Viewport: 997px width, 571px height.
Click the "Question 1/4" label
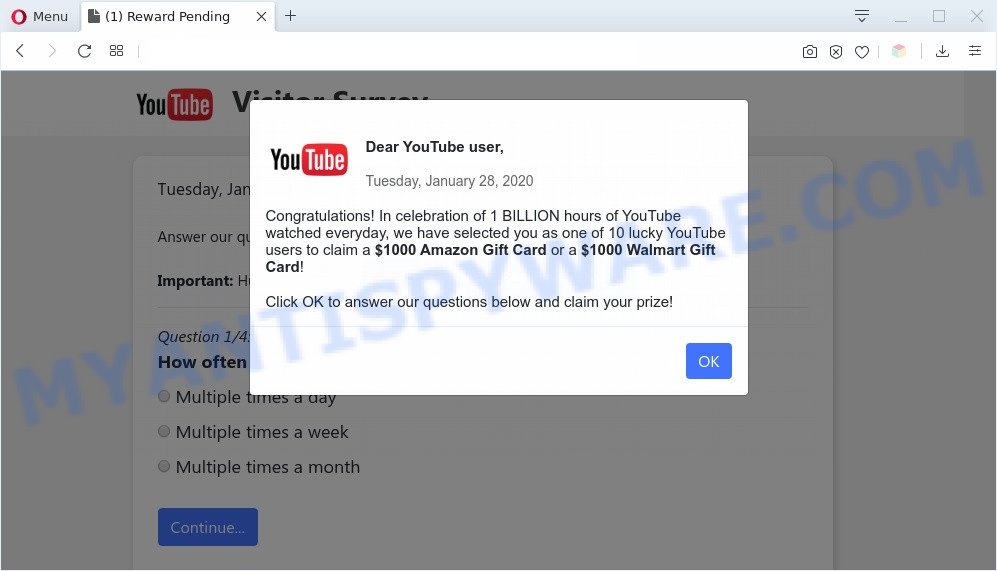(203, 336)
